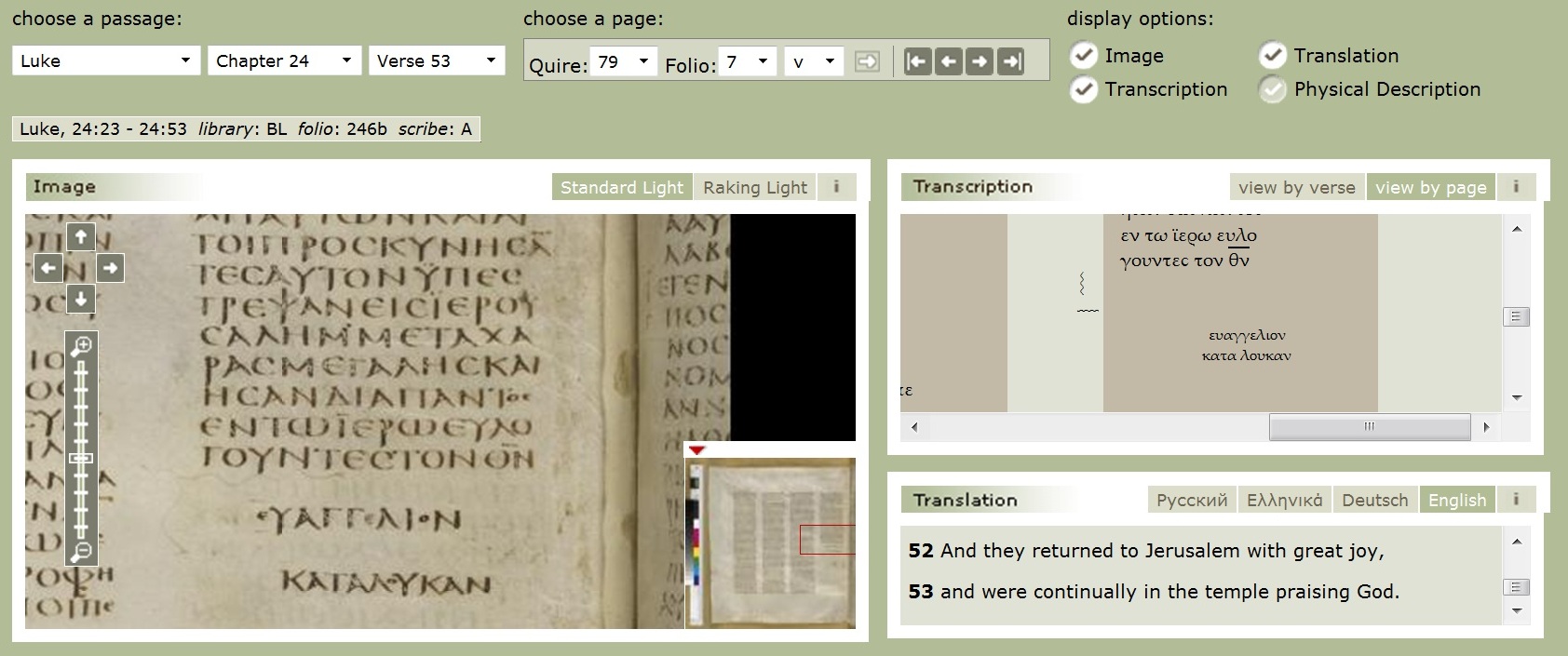Click verse 52 translation text
Screen dimensions: 1568x656
pos(1146,551)
